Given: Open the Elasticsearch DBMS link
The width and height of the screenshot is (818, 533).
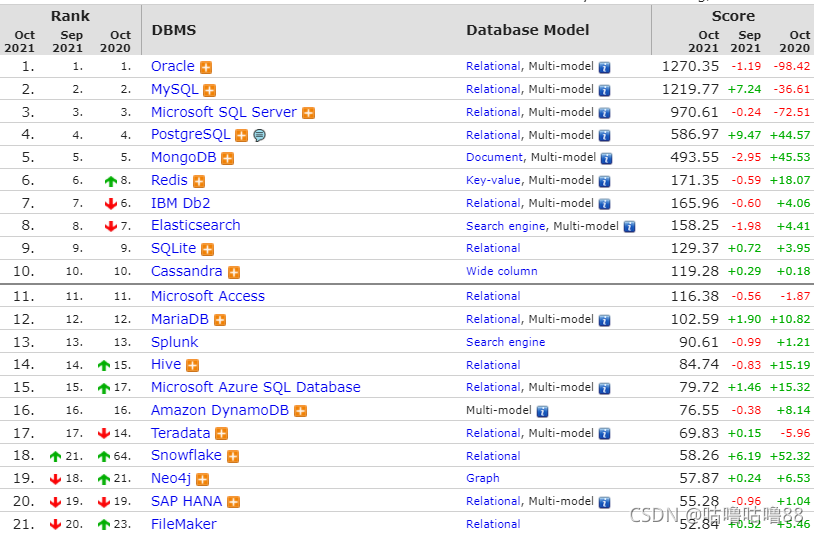Looking at the screenshot, I should click(195, 225).
